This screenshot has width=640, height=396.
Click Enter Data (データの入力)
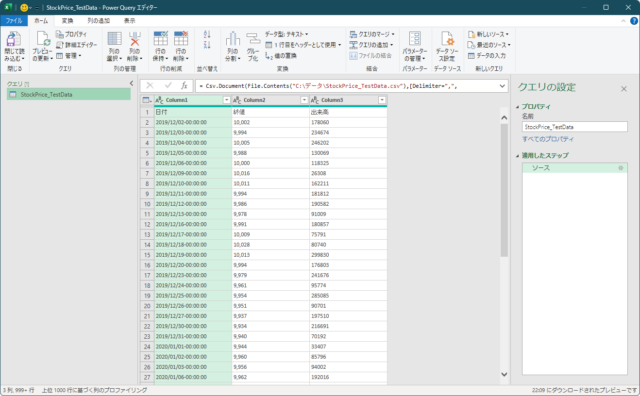[487, 56]
